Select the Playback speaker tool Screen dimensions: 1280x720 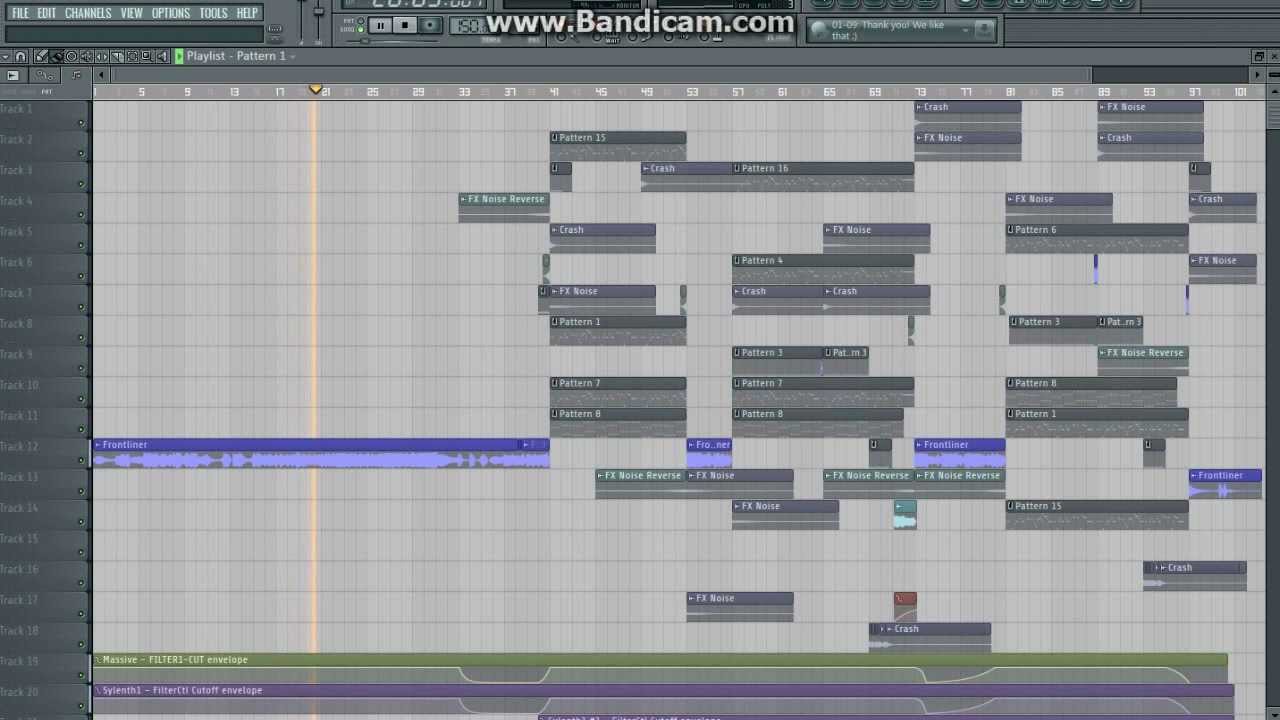click(162, 56)
